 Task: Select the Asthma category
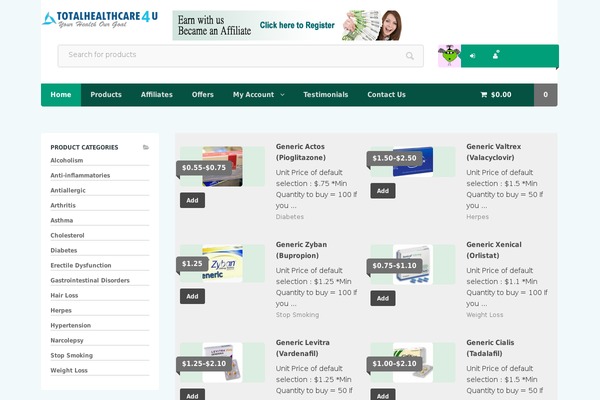tap(62, 220)
